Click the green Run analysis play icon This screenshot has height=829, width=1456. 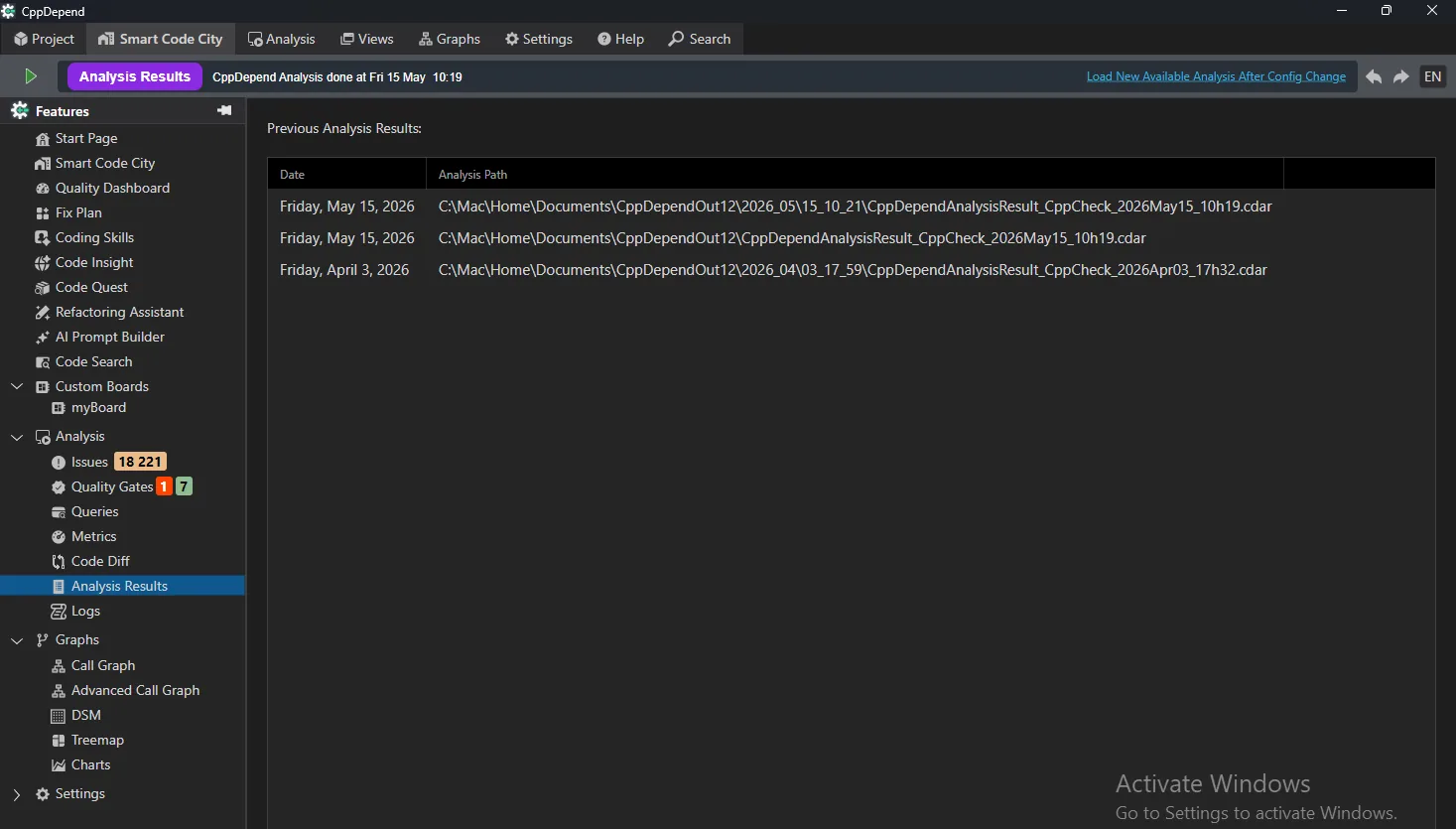click(x=31, y=76)
